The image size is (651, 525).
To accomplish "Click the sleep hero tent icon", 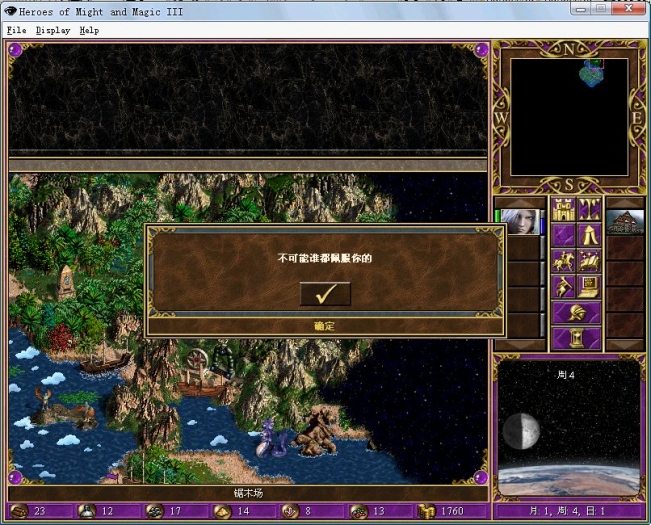I will click(x=589, y=235).
